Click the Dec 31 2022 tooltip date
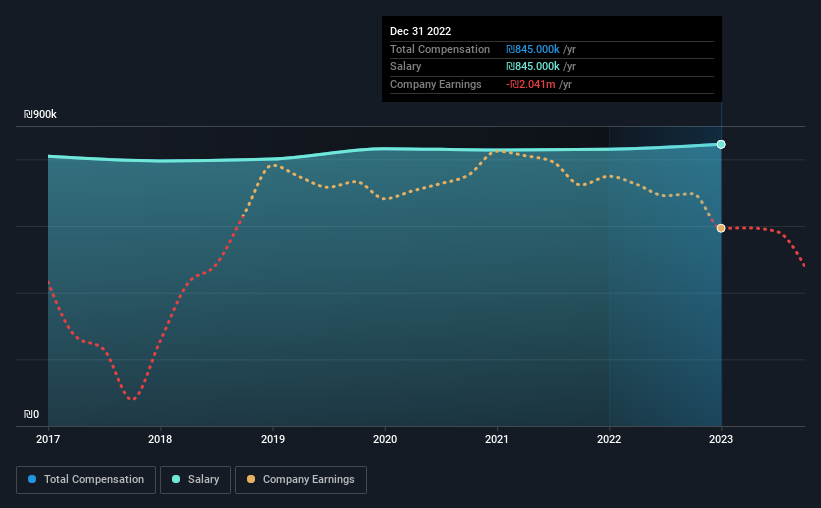Image resolution: width=821 pixels, height=508 pixels. tap(420, 31)
